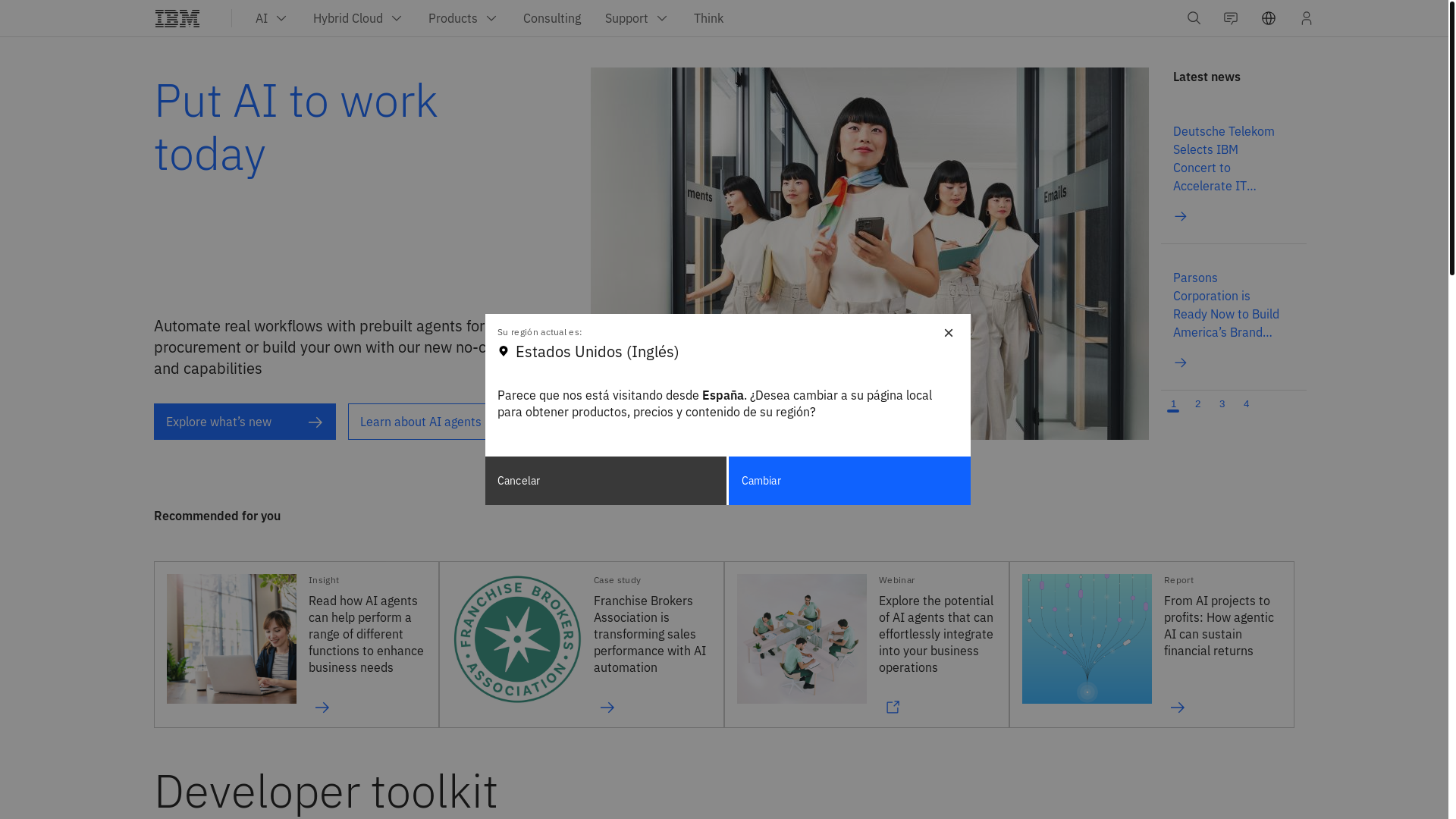Open the user profile icon

coord(1307,18)
